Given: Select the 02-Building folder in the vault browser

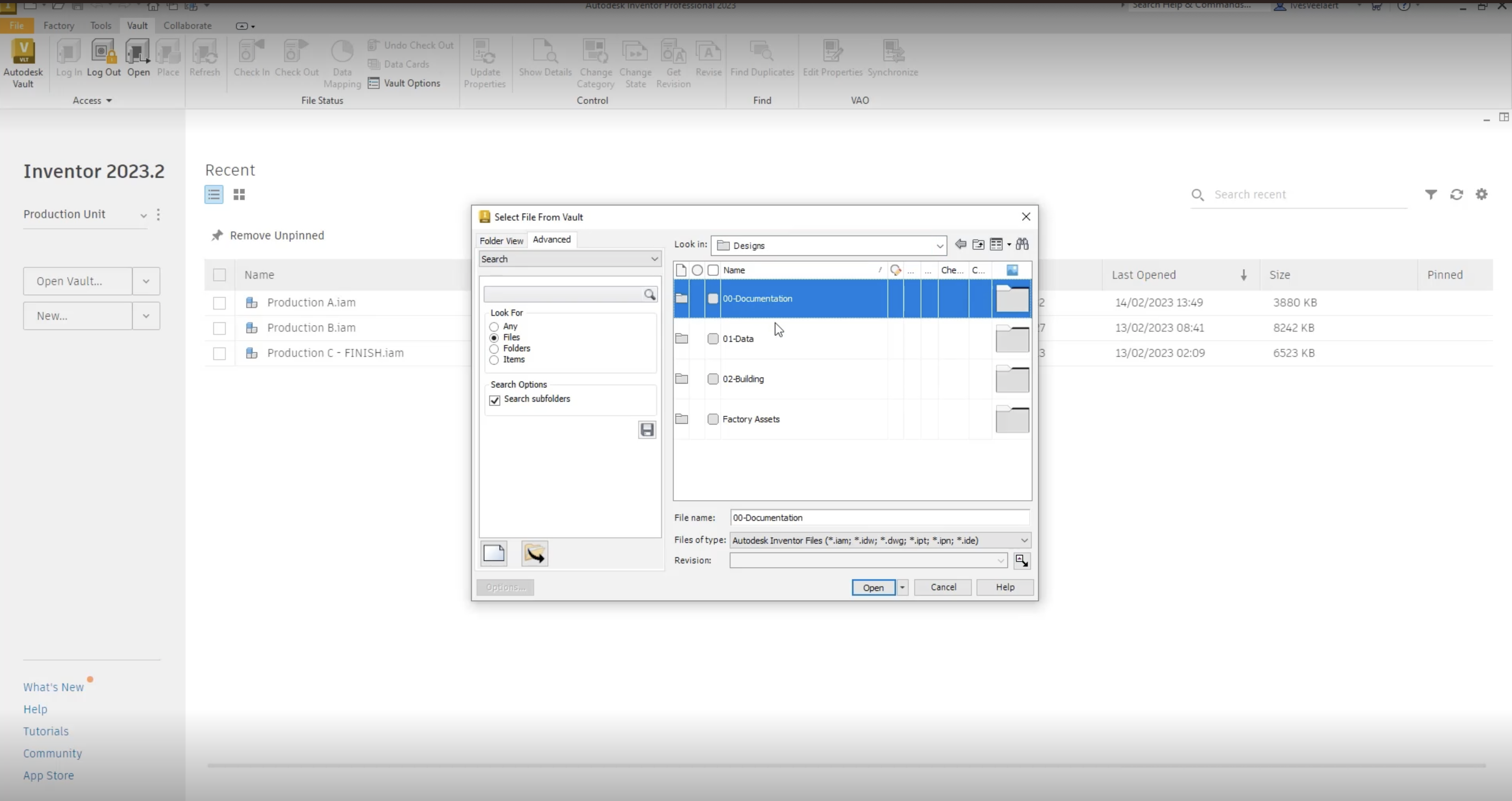Looking at the screenshot, I should click(743, 379).
